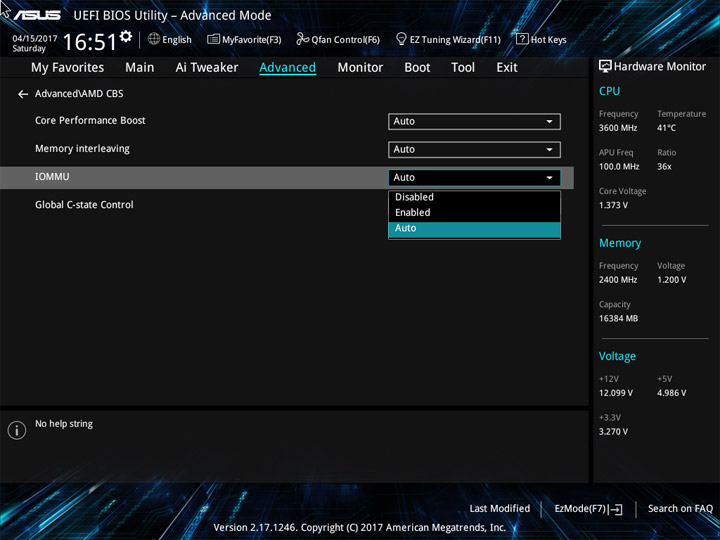Click the Qfan Control fan icon
Viewport: 720px width, 540px height.
302,39
